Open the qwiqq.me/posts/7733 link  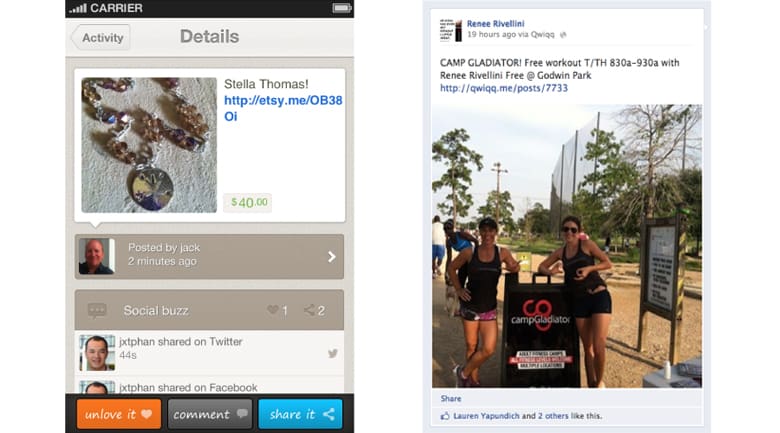[503, 88]
